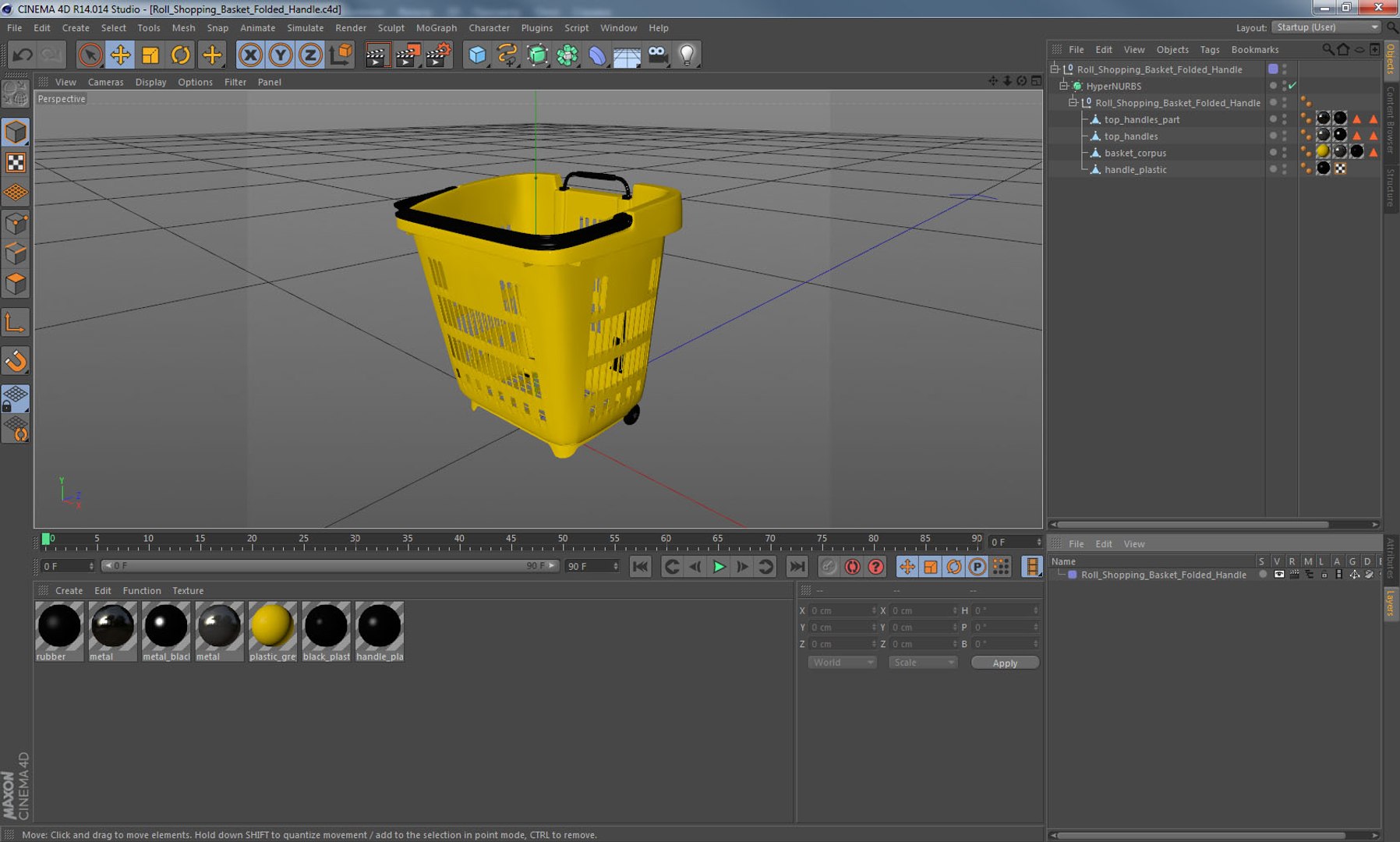Click the Coordinate System icon

point(341,55)
